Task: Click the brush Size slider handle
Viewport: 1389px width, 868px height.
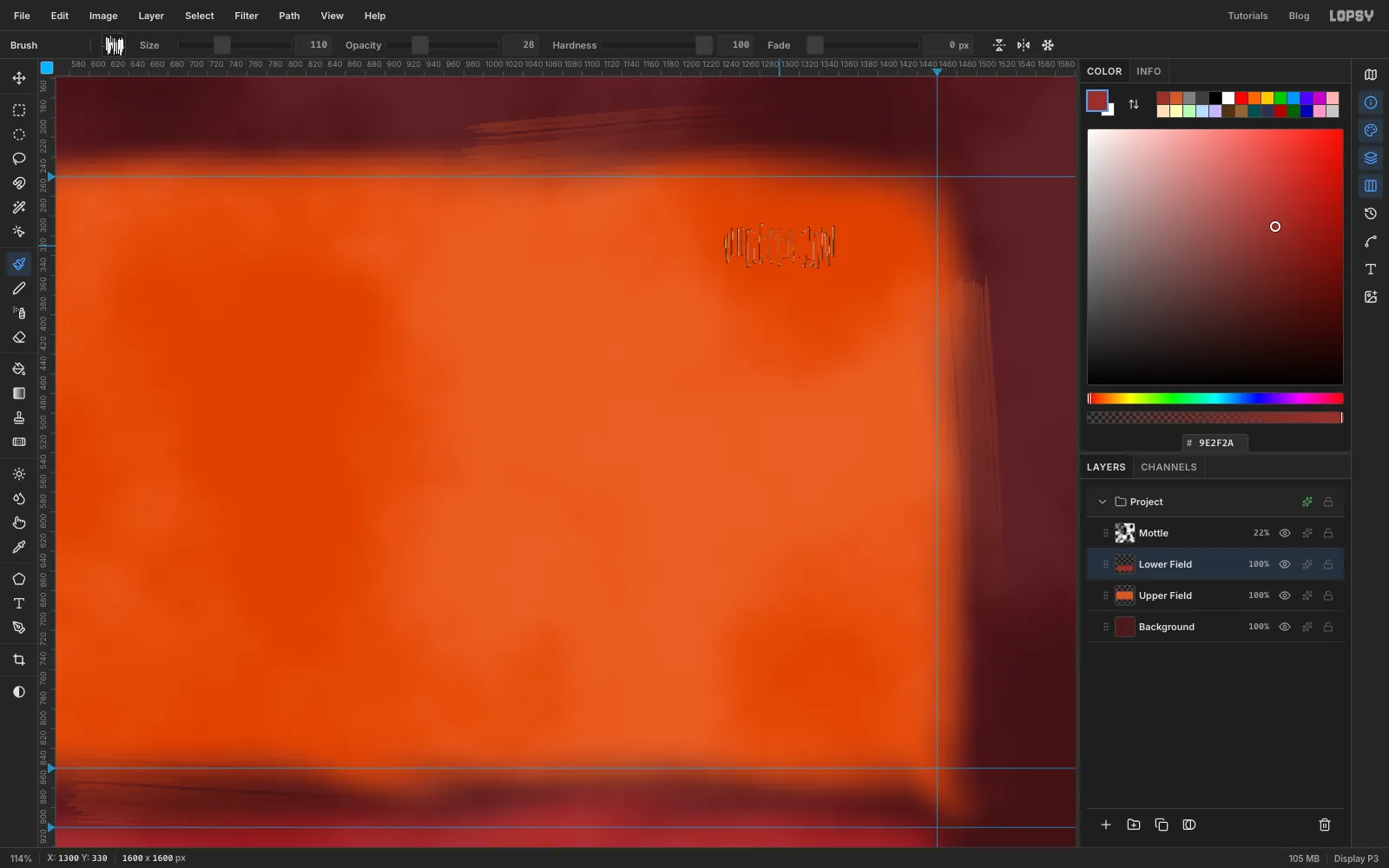Action: coord(222,45)
